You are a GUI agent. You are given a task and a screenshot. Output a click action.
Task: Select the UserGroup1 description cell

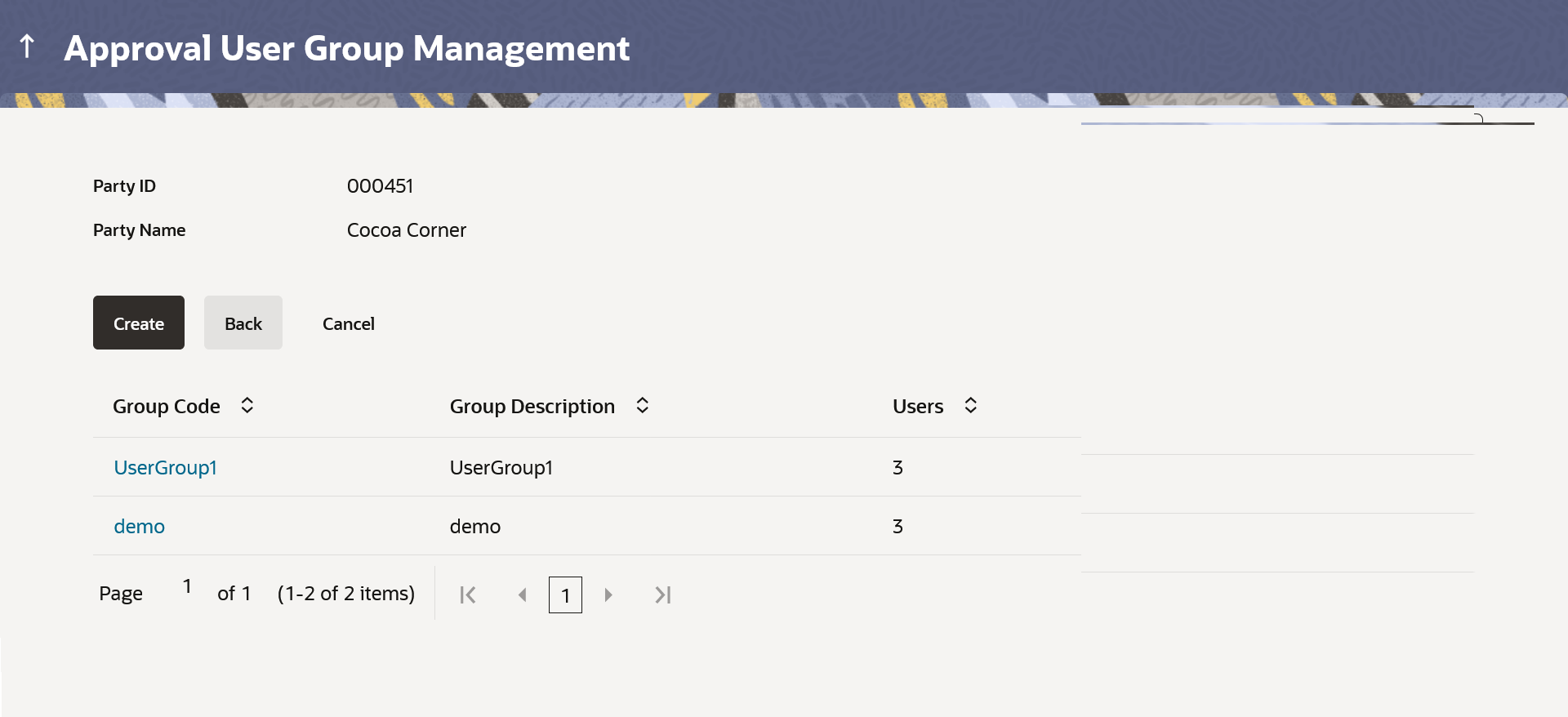(501, 467)
